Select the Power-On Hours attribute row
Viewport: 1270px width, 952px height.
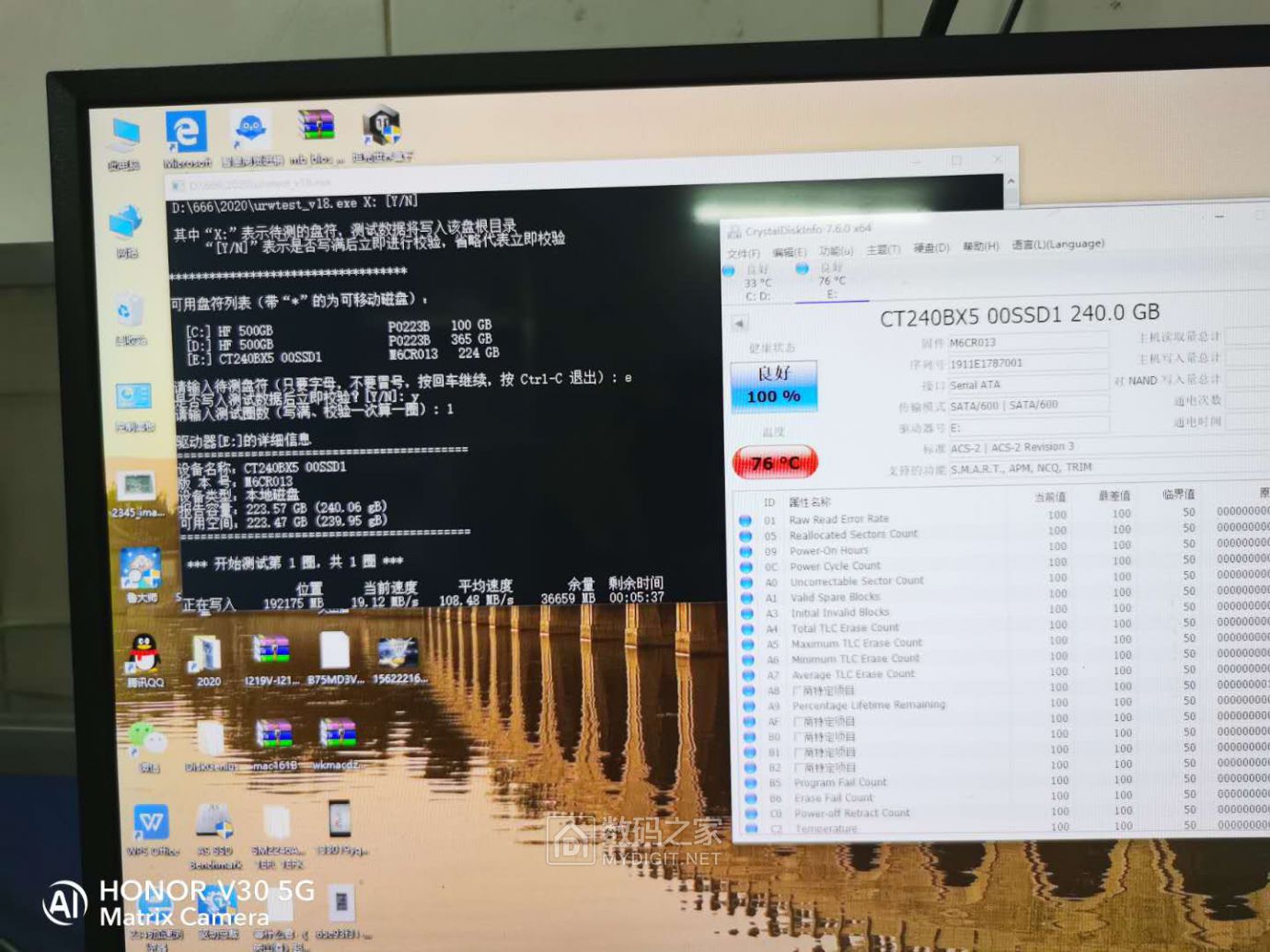pos(1003,551)
